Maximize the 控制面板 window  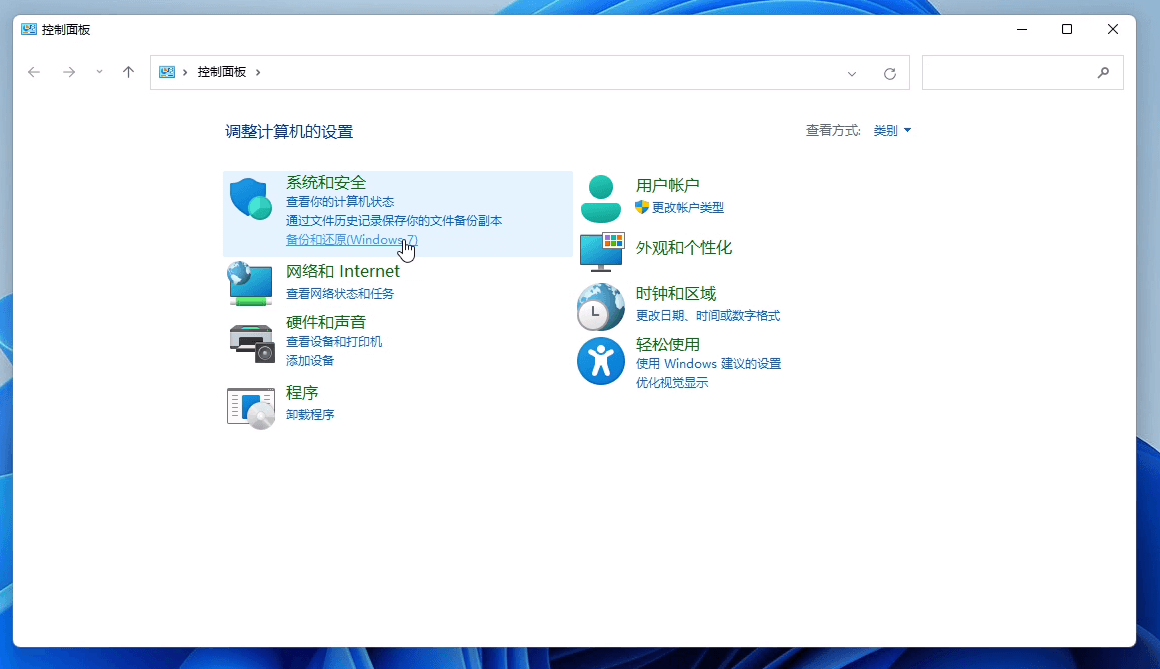tap(1067, 30)
